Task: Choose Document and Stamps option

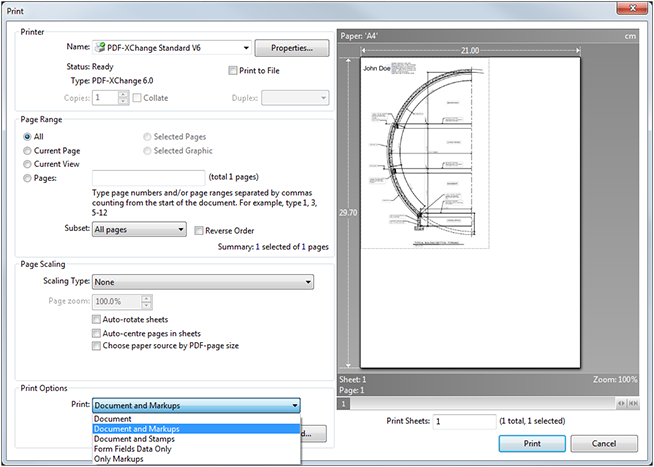Action: click(196, 439)
